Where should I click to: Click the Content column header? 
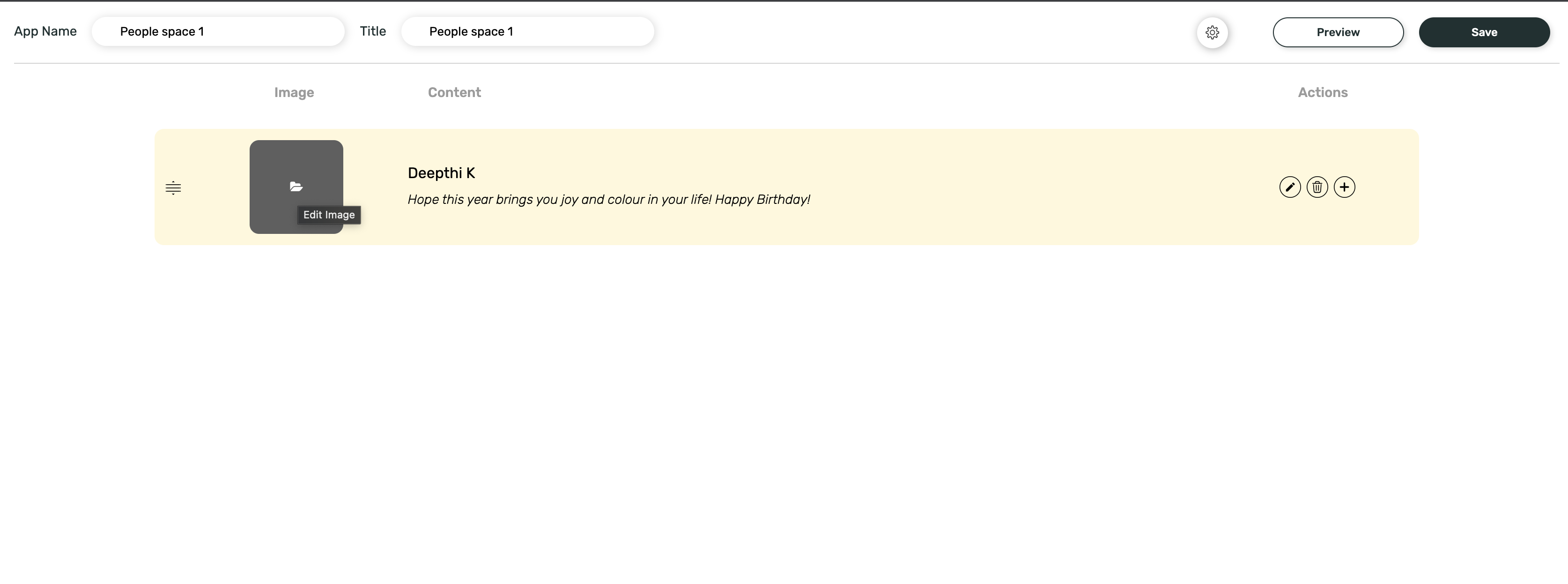point(454,92)
